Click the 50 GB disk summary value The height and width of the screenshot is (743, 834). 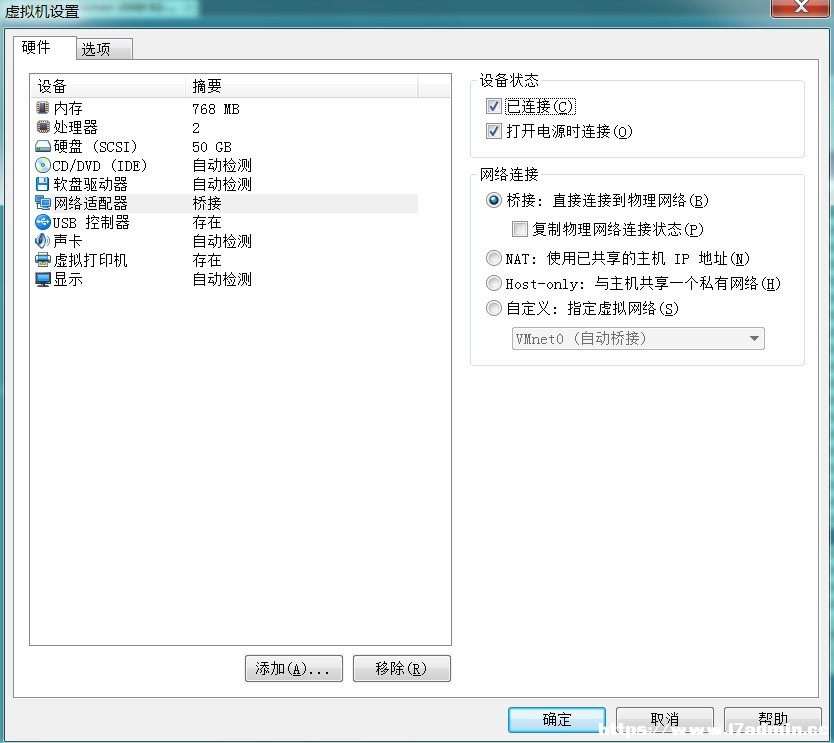[212, 147]
